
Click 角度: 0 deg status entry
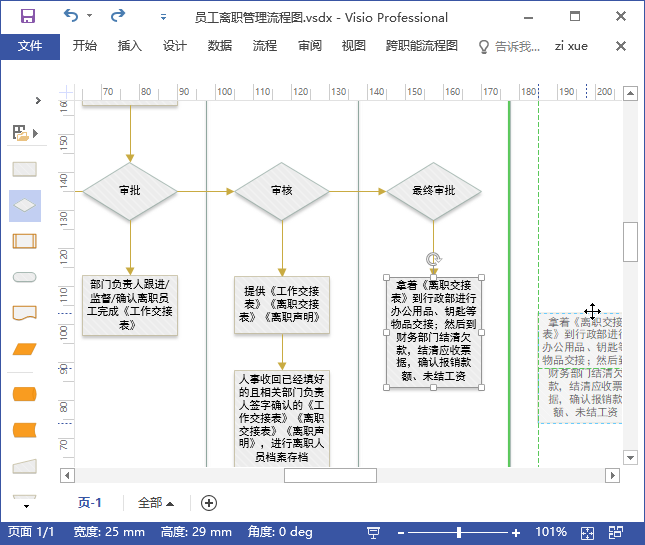click(280, 532)
